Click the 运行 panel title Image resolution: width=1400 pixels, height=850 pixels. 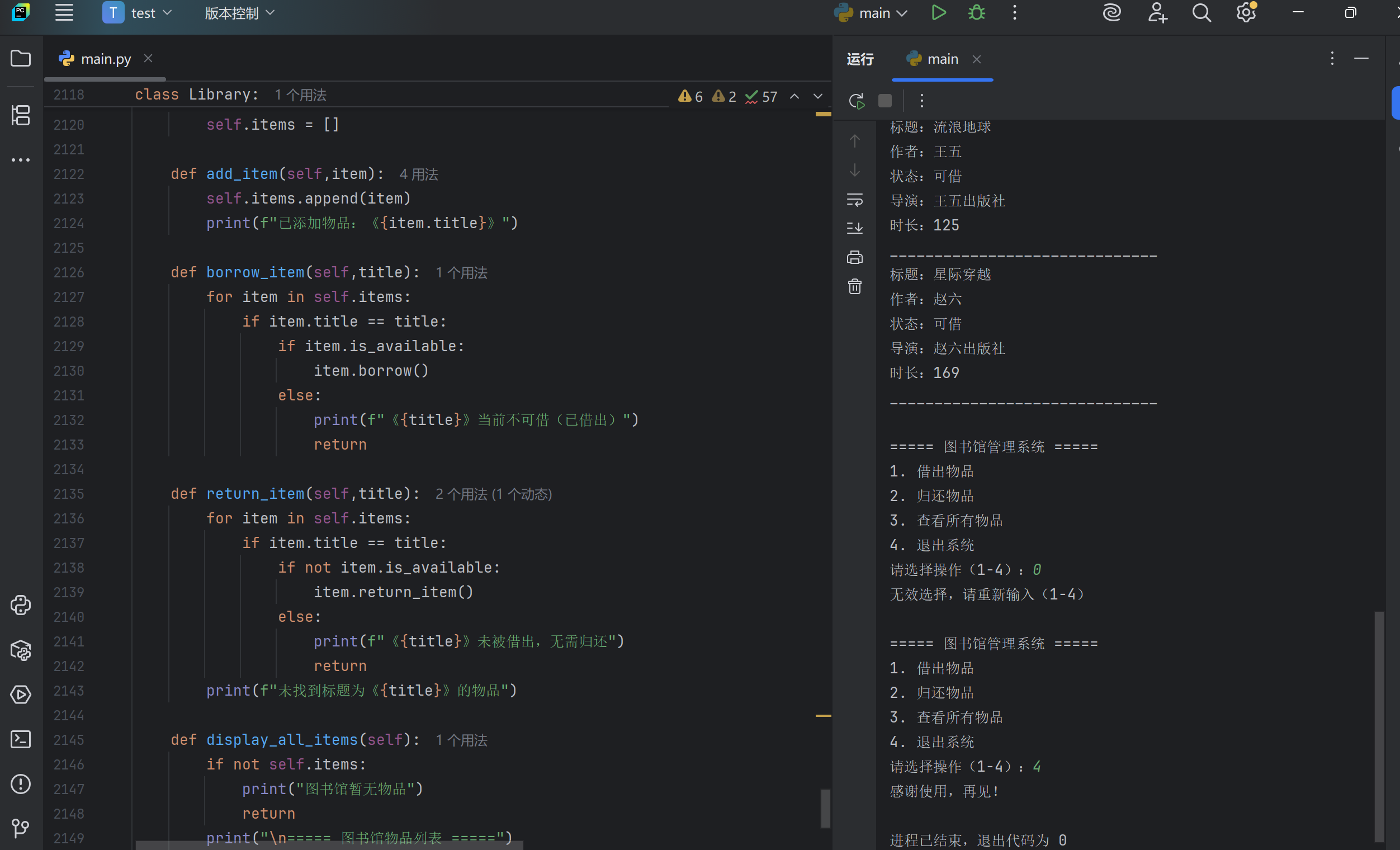click(860, 59)
